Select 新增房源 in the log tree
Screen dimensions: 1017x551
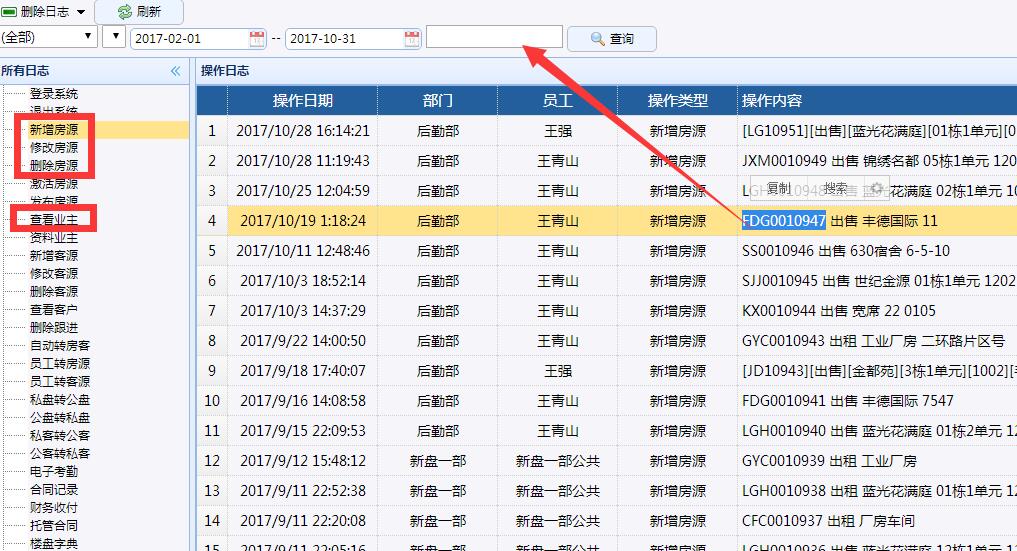coord(54,130)
